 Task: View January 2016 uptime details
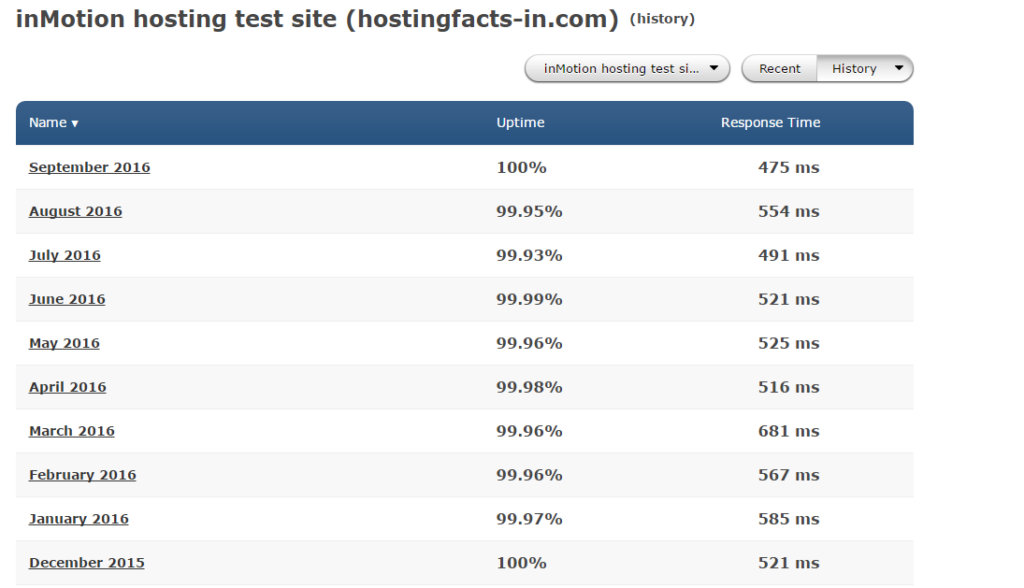78,519
